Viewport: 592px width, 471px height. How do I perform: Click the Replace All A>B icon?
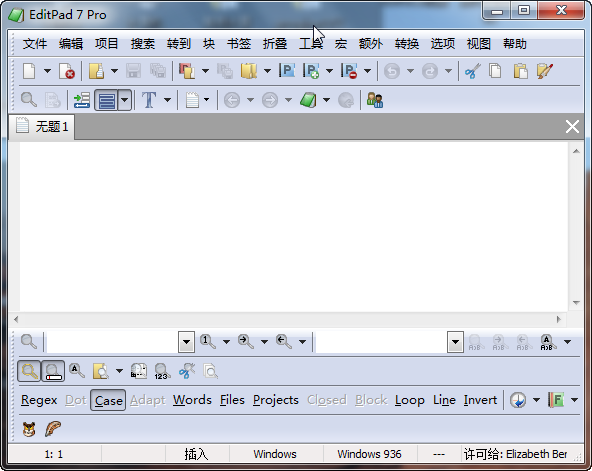coord(548,342)
